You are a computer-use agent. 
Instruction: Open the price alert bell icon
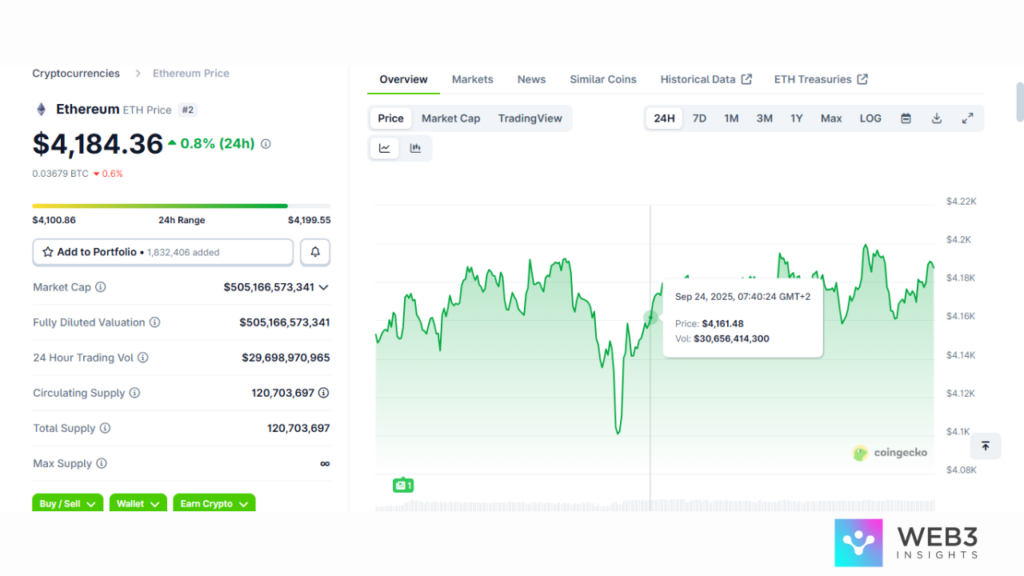tap(315, 252)
